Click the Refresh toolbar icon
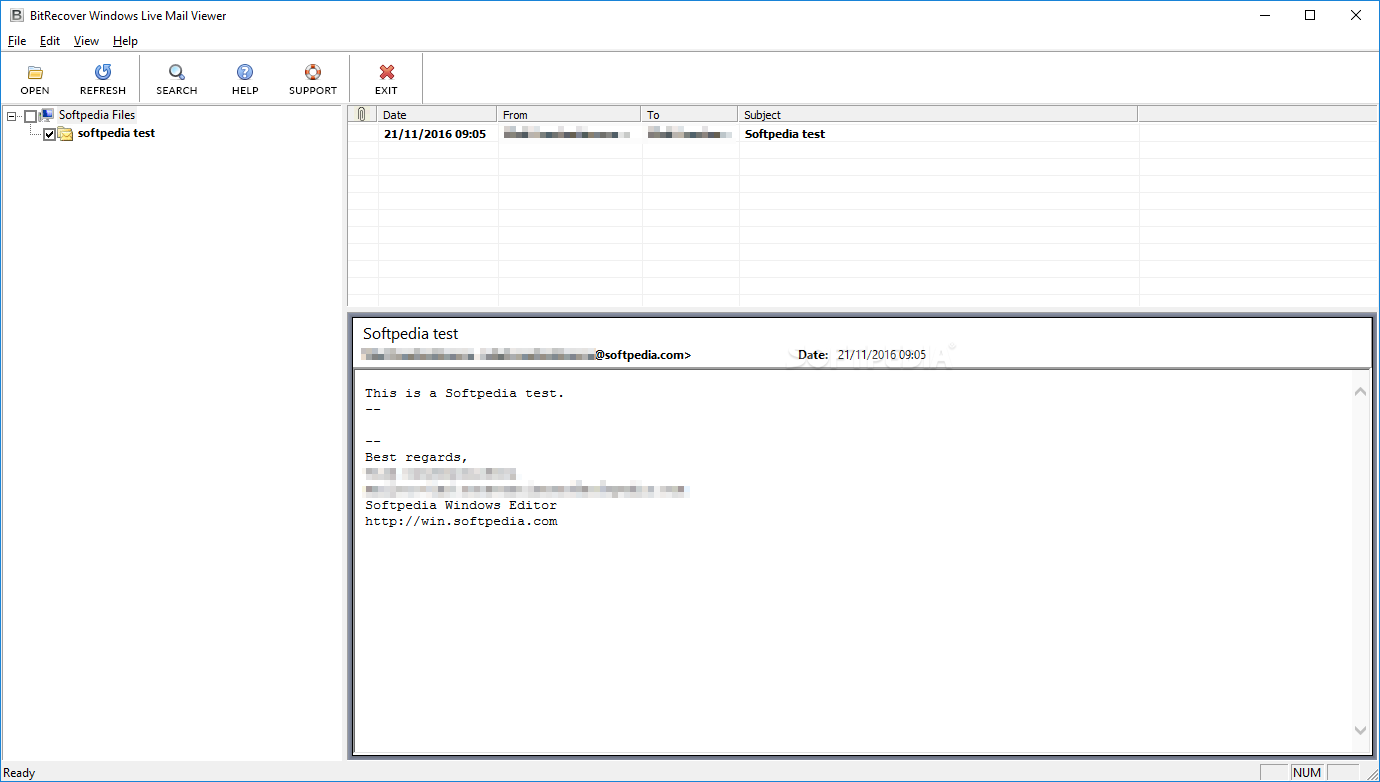This screenshot has height=782, width=1380. 103,72
